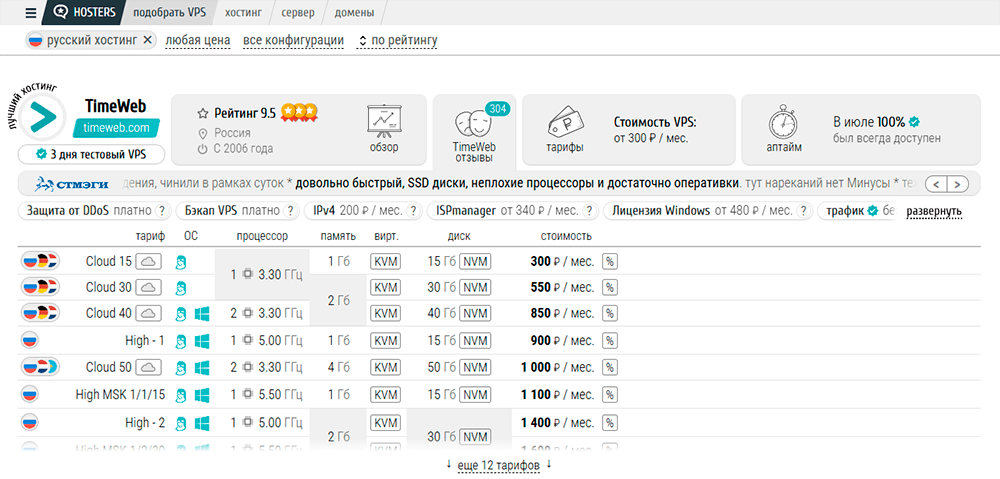Image resolution: width=1000 pixels, height=479 pixels.
Task: Click Windows icon in Cloud 40 row
Action: tap(203, 313)
